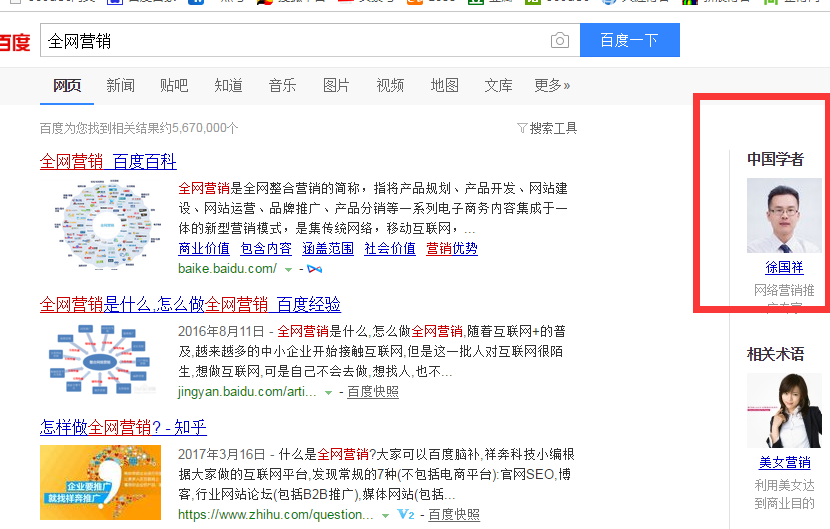This screenshot has width=830, height=529.
Task: Open the 徐国祥 name link
Action: point(784,267)
